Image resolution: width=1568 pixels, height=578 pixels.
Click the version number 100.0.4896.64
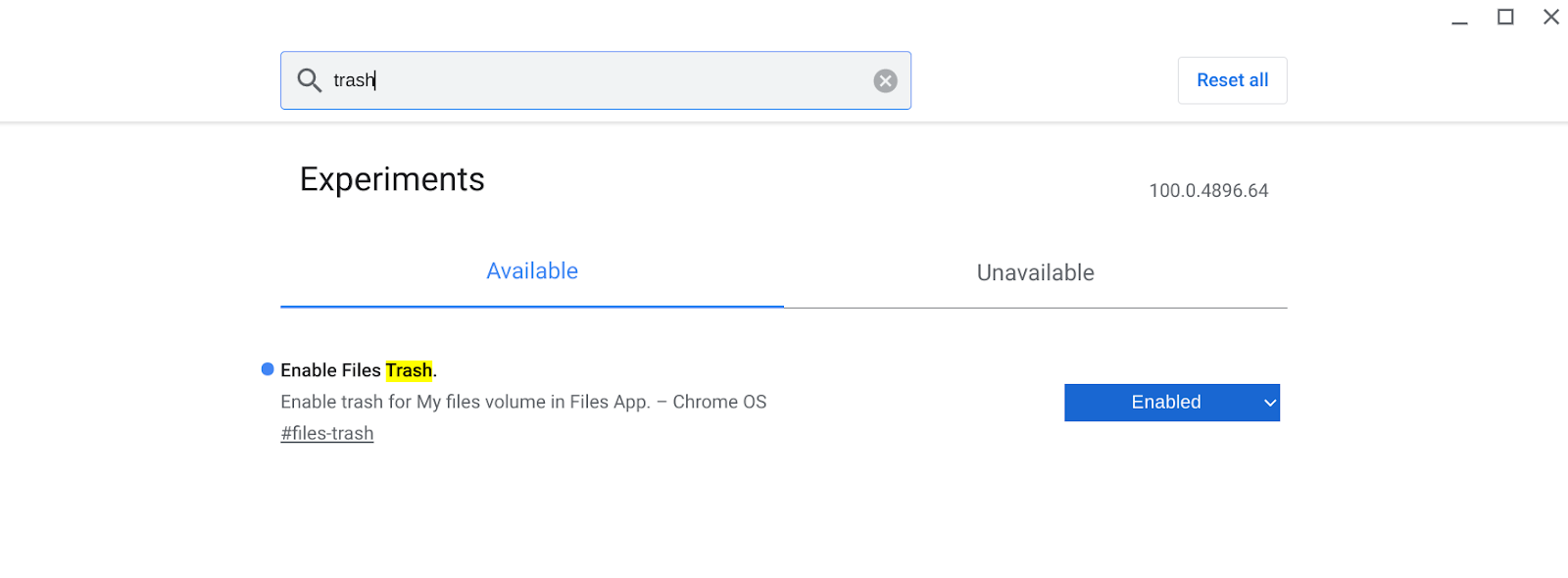(x=1208, y=190)
